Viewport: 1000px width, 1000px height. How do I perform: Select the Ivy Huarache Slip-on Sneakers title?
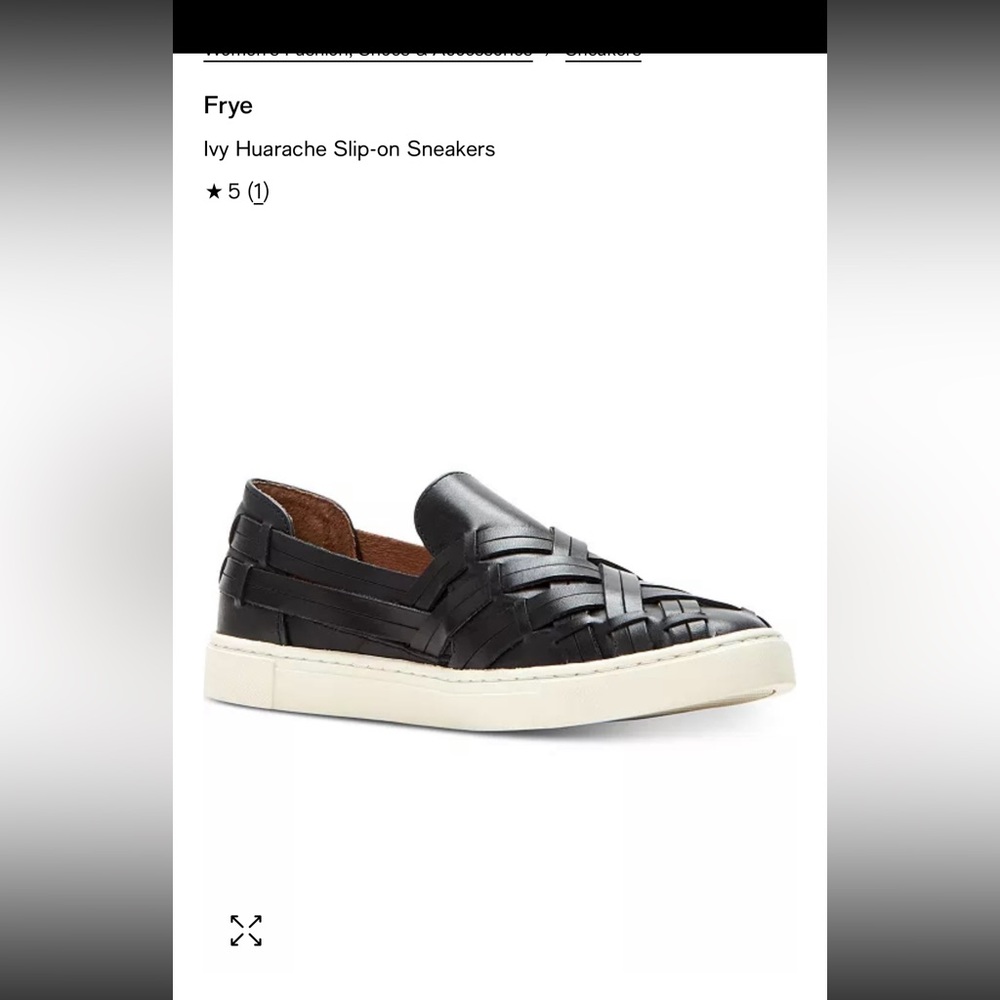click(349, 149)
